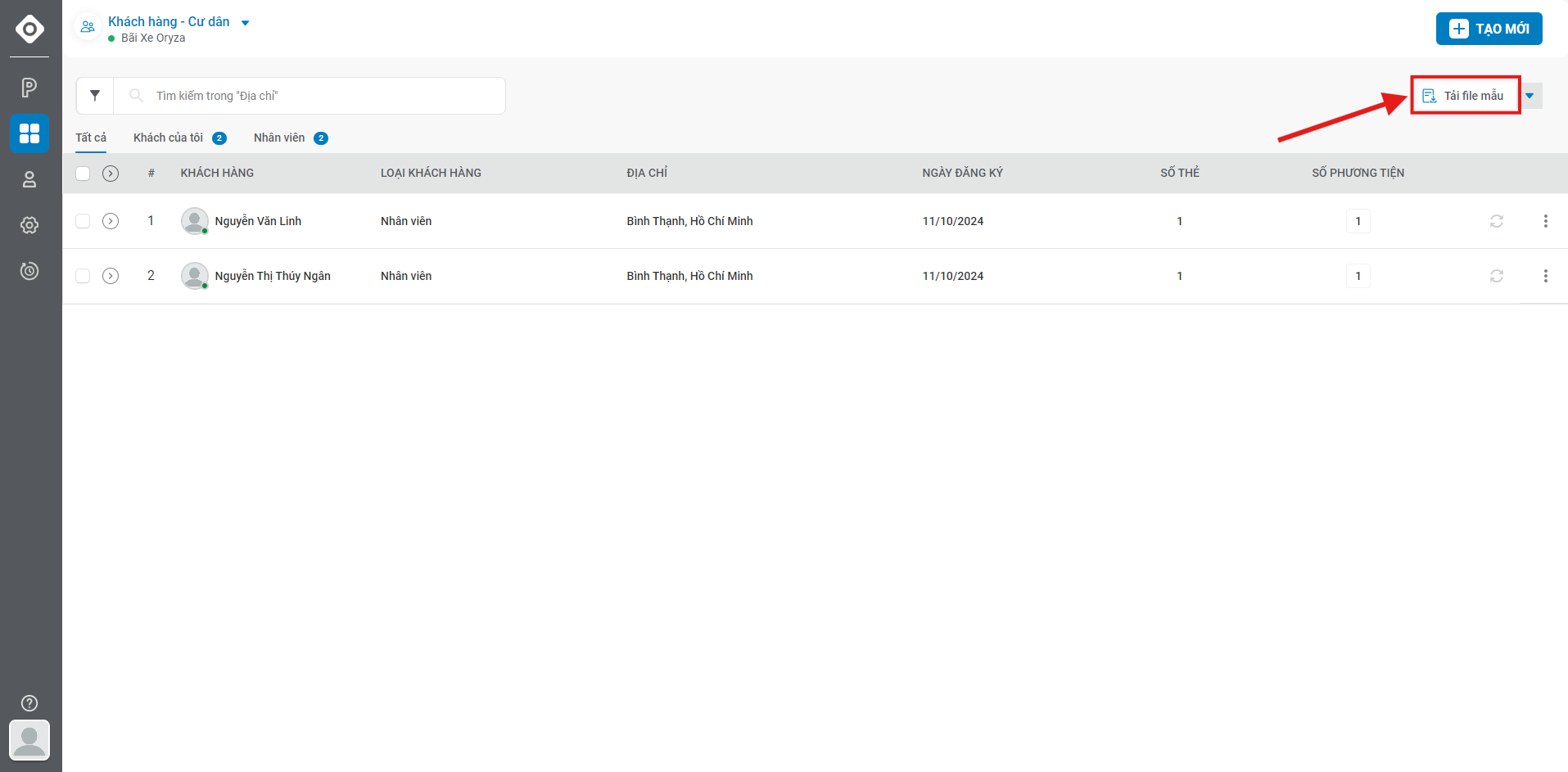Screen dimensions: 1568x772
Task: Open the Parking (P) sidebar icon
Action: click(x=29, y=88)
